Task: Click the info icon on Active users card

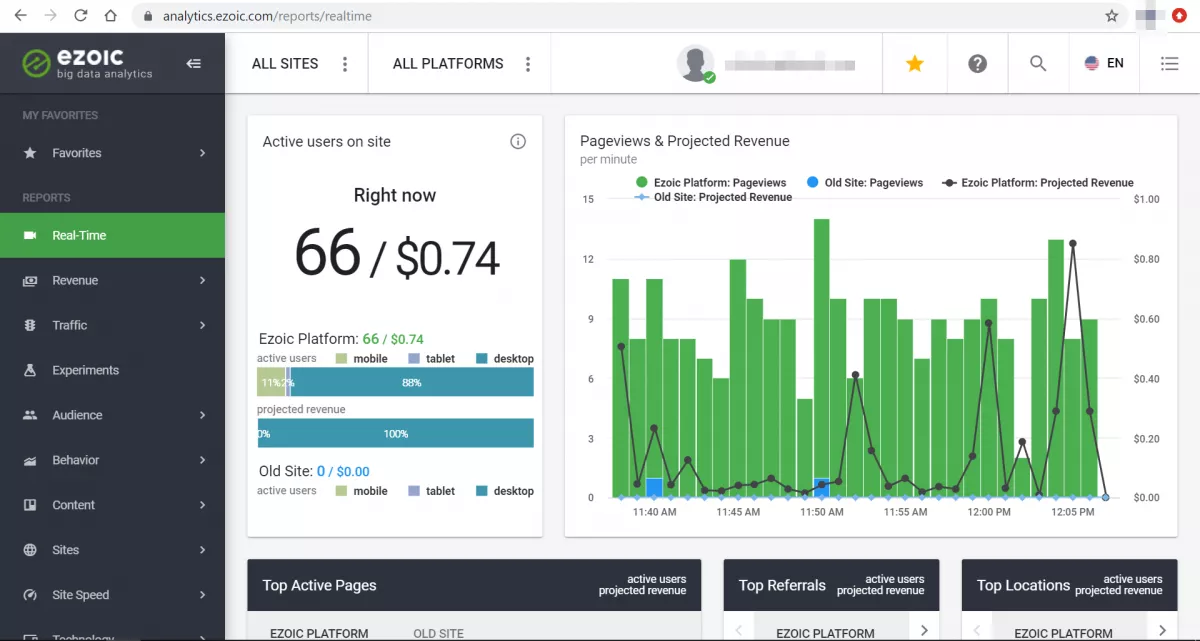Action: 518,141
